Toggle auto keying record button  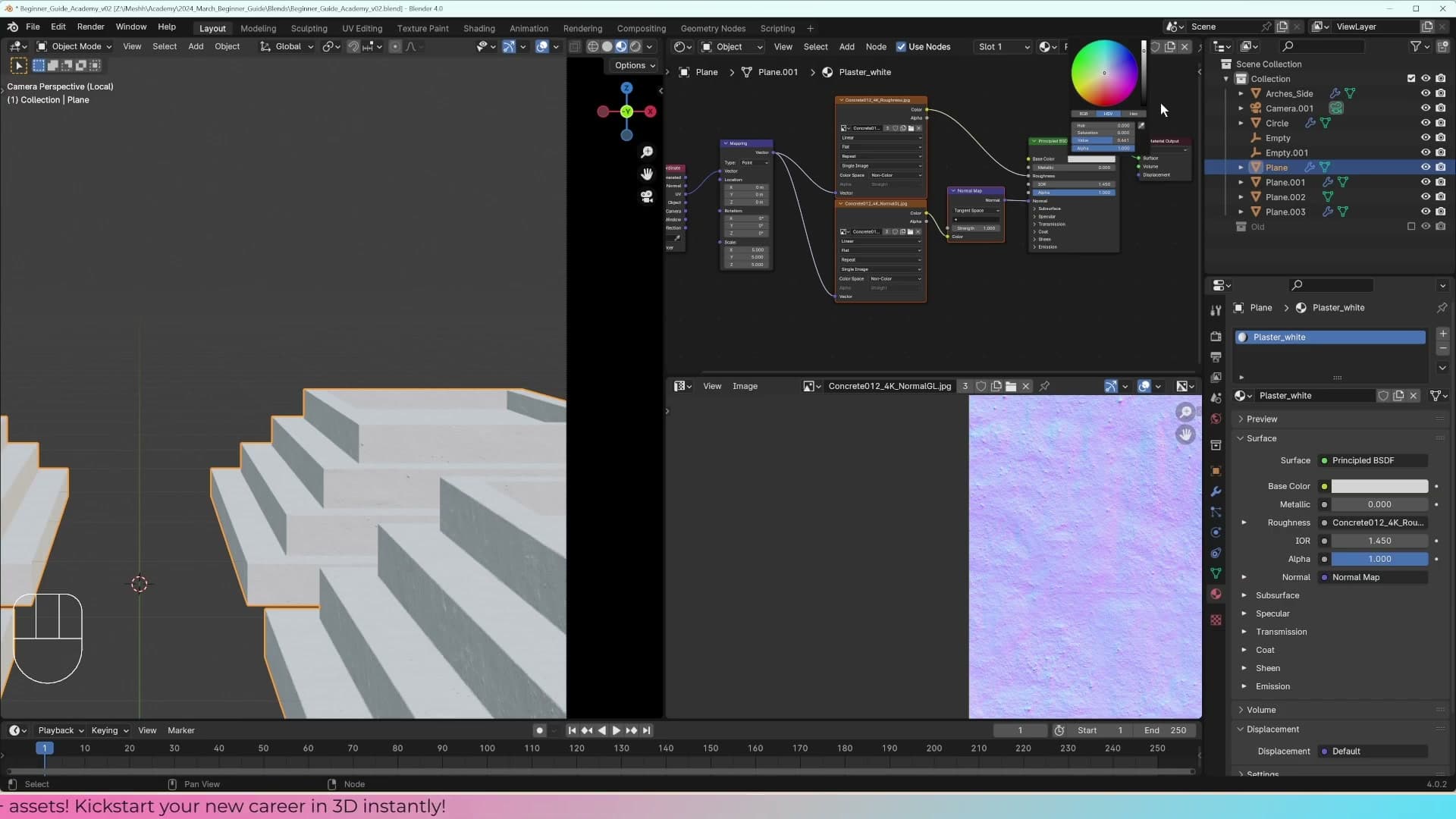539,731
